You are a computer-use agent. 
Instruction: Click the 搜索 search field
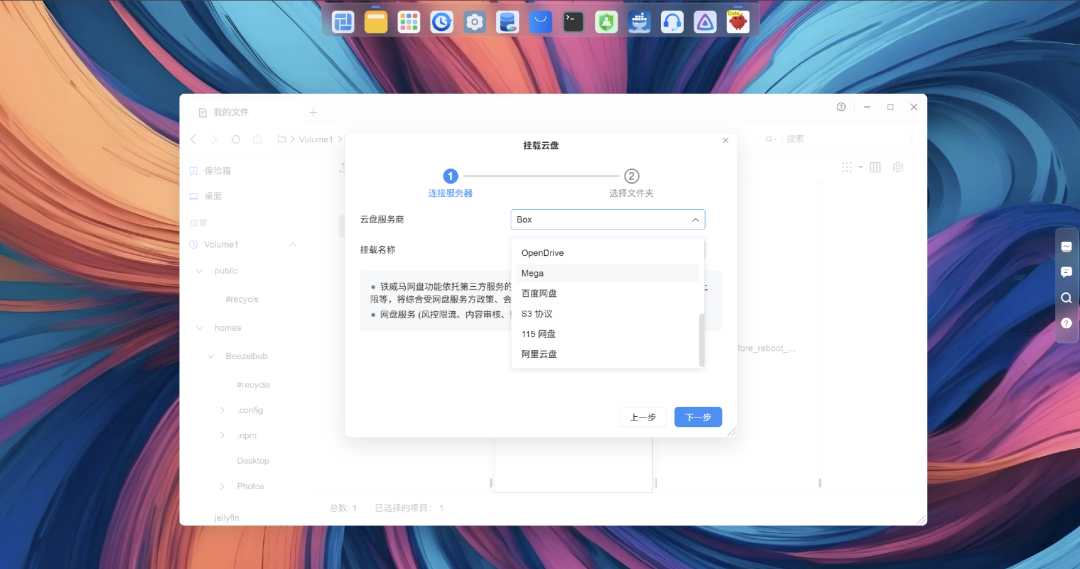pos(835,139)
